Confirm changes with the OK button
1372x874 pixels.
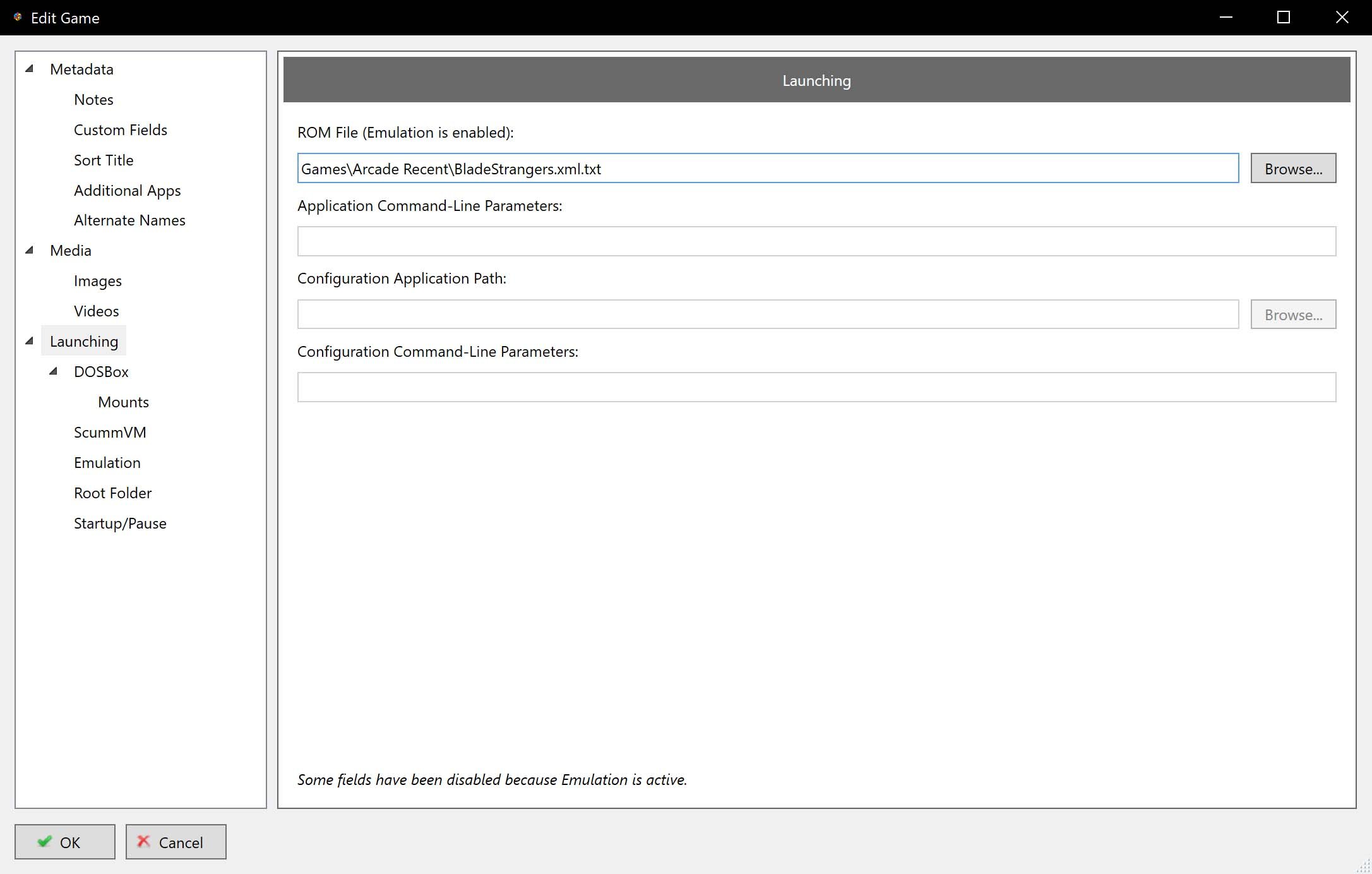[64, 842]
